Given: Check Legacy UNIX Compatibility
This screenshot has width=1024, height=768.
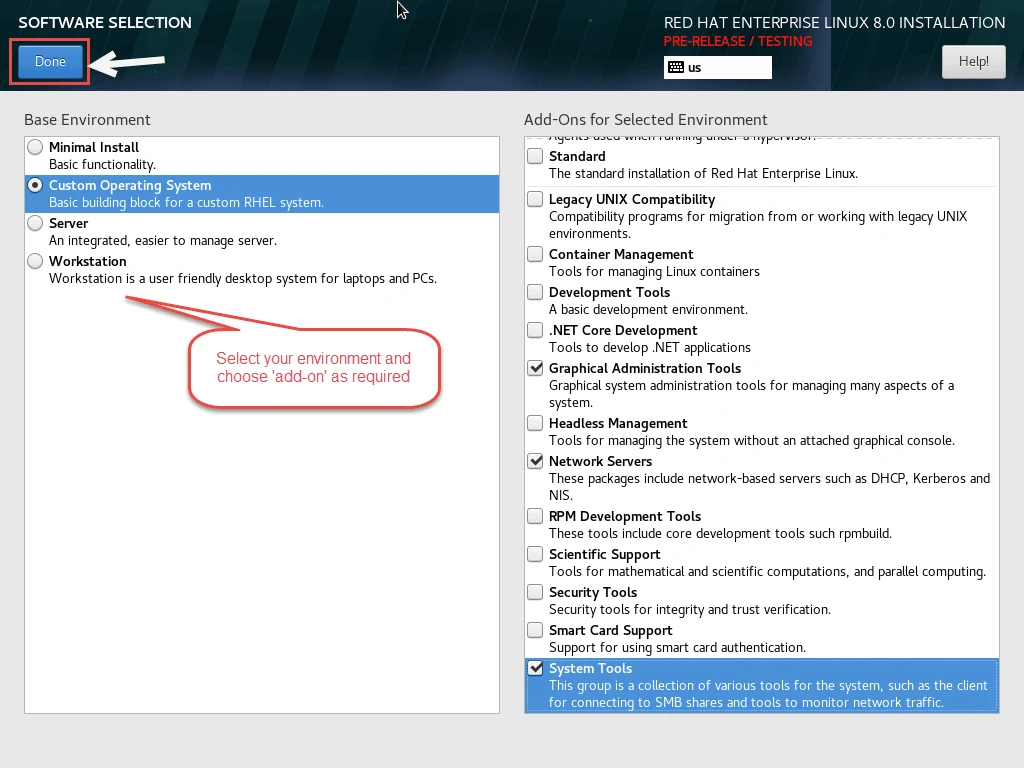Looking at the screenshot, I should [536, 199].
